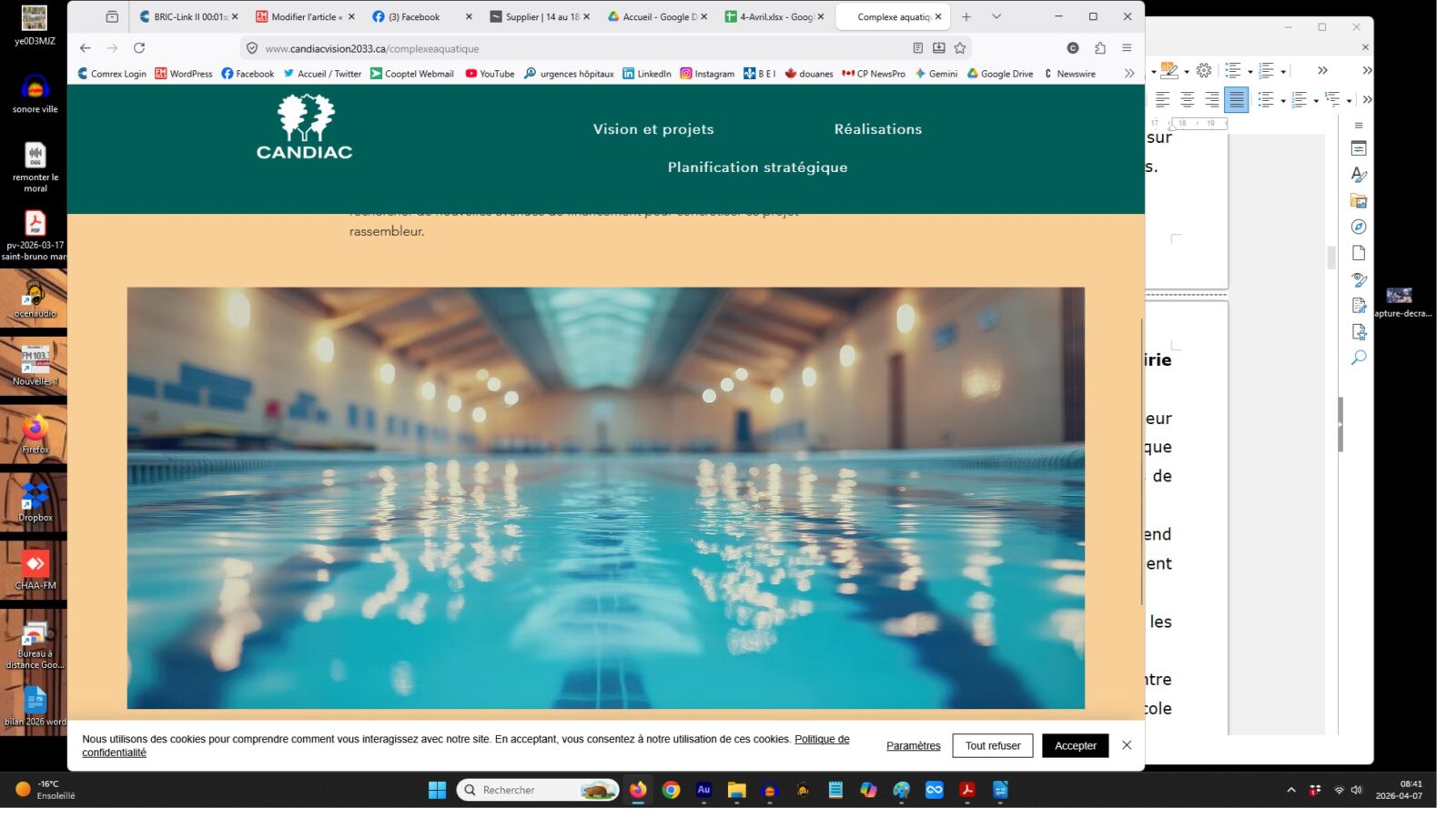Screen dimensions: 1456x819
Task: Accept cookies with the Accepter button
Action: point(1075,745)
